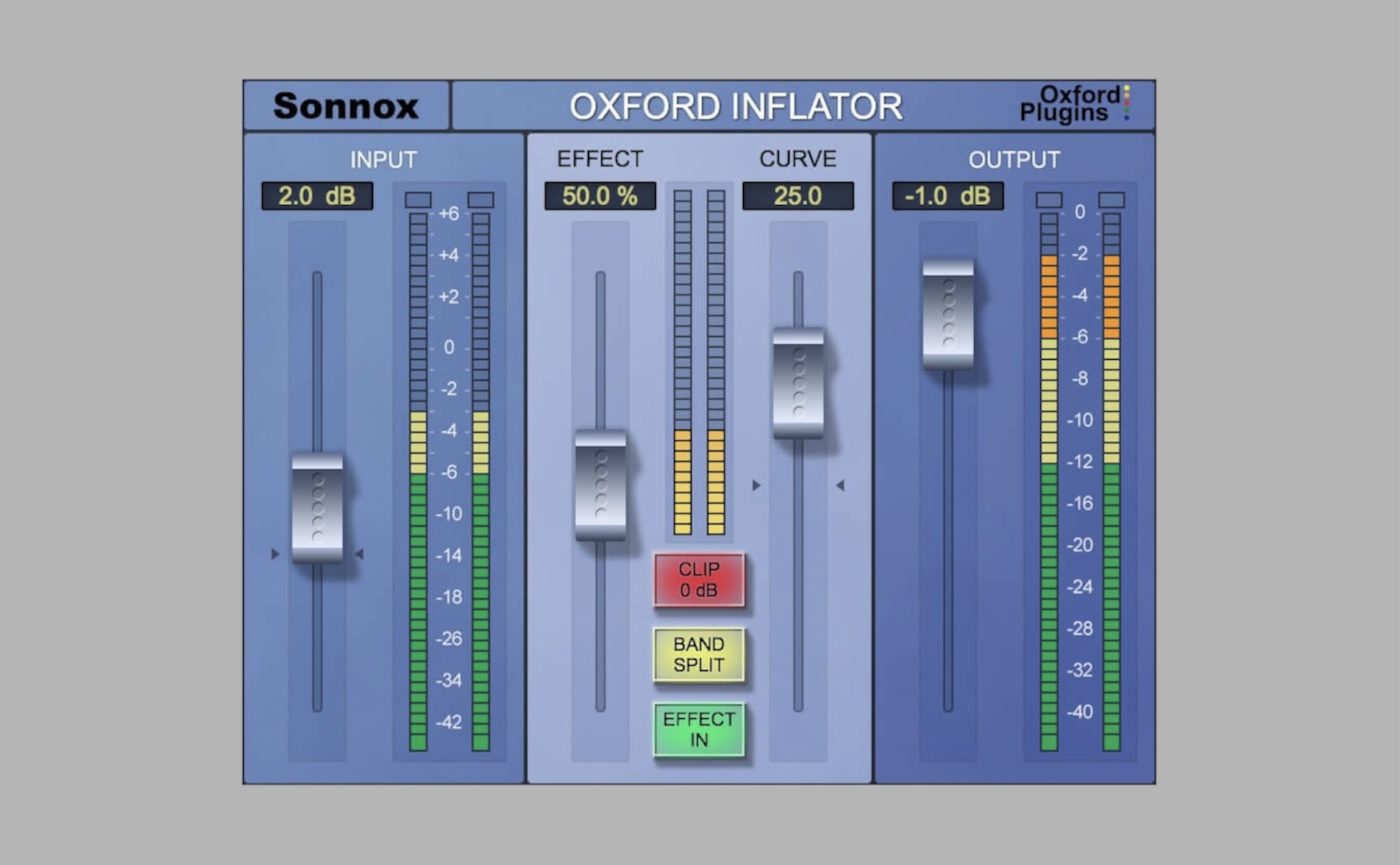
Task: Click the -12 mark on output meter scale
Action: 1080,462
